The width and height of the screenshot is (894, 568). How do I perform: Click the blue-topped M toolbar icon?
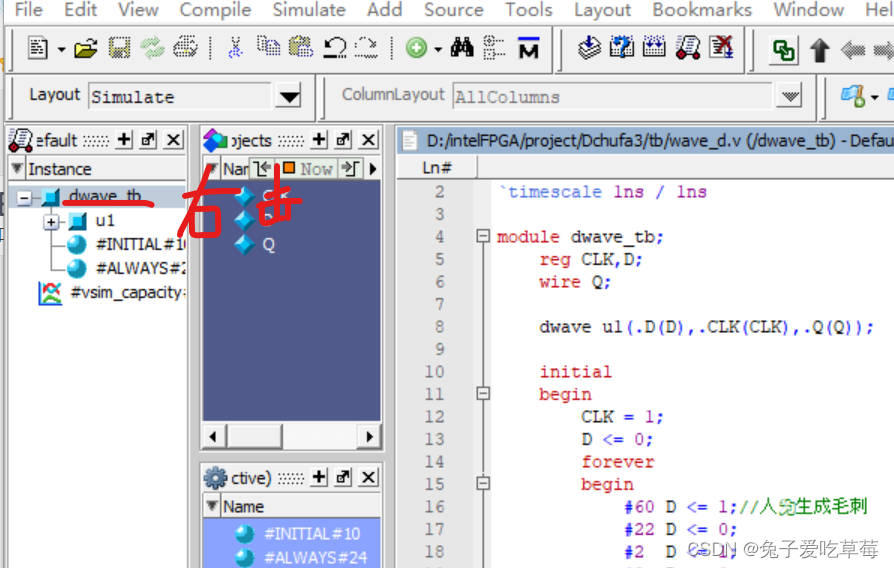point(529,48)
